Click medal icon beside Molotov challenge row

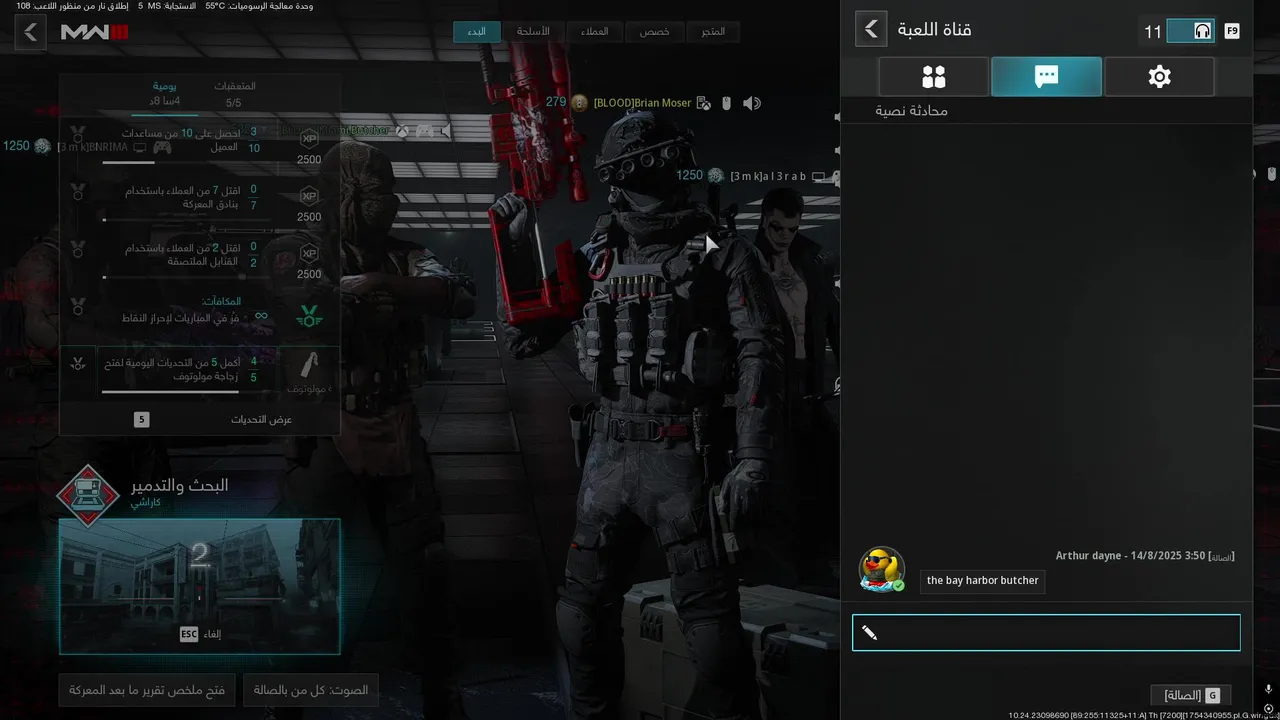click(78, 363)
